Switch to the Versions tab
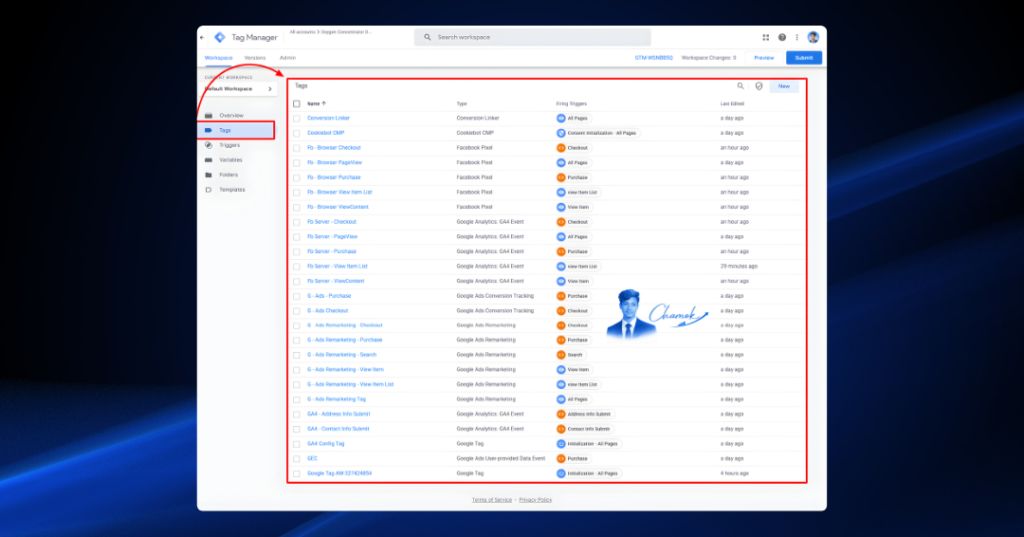 click(255, 58)
